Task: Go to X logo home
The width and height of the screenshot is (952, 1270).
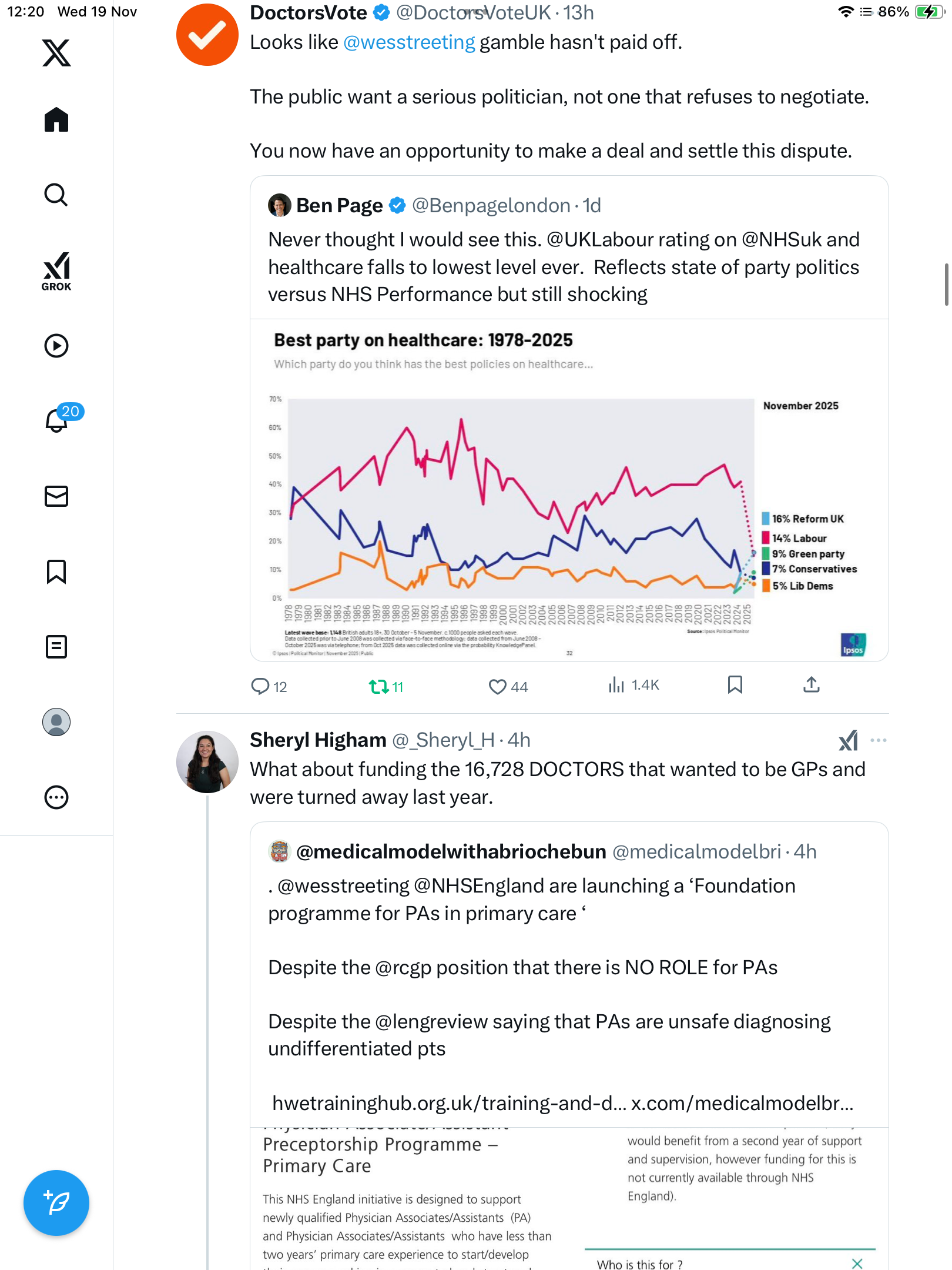Action: point(56,53)
